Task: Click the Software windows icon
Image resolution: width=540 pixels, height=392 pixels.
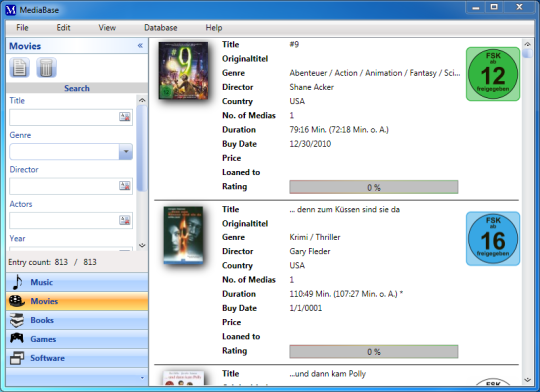Action: tap(17, 358)
